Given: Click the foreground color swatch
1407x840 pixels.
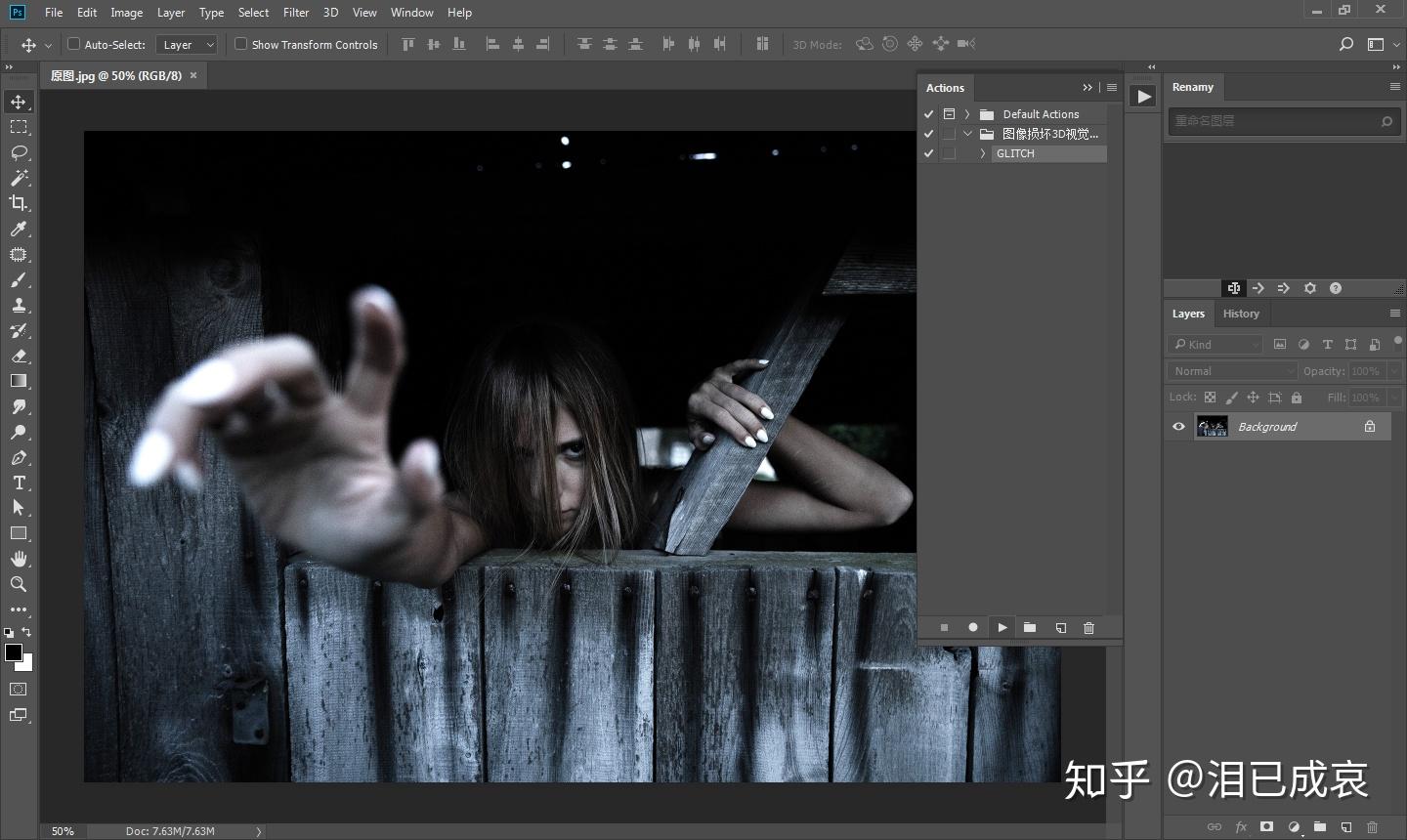Looking at the screenshot, I should pyautogui.click(x=14, y=652).
